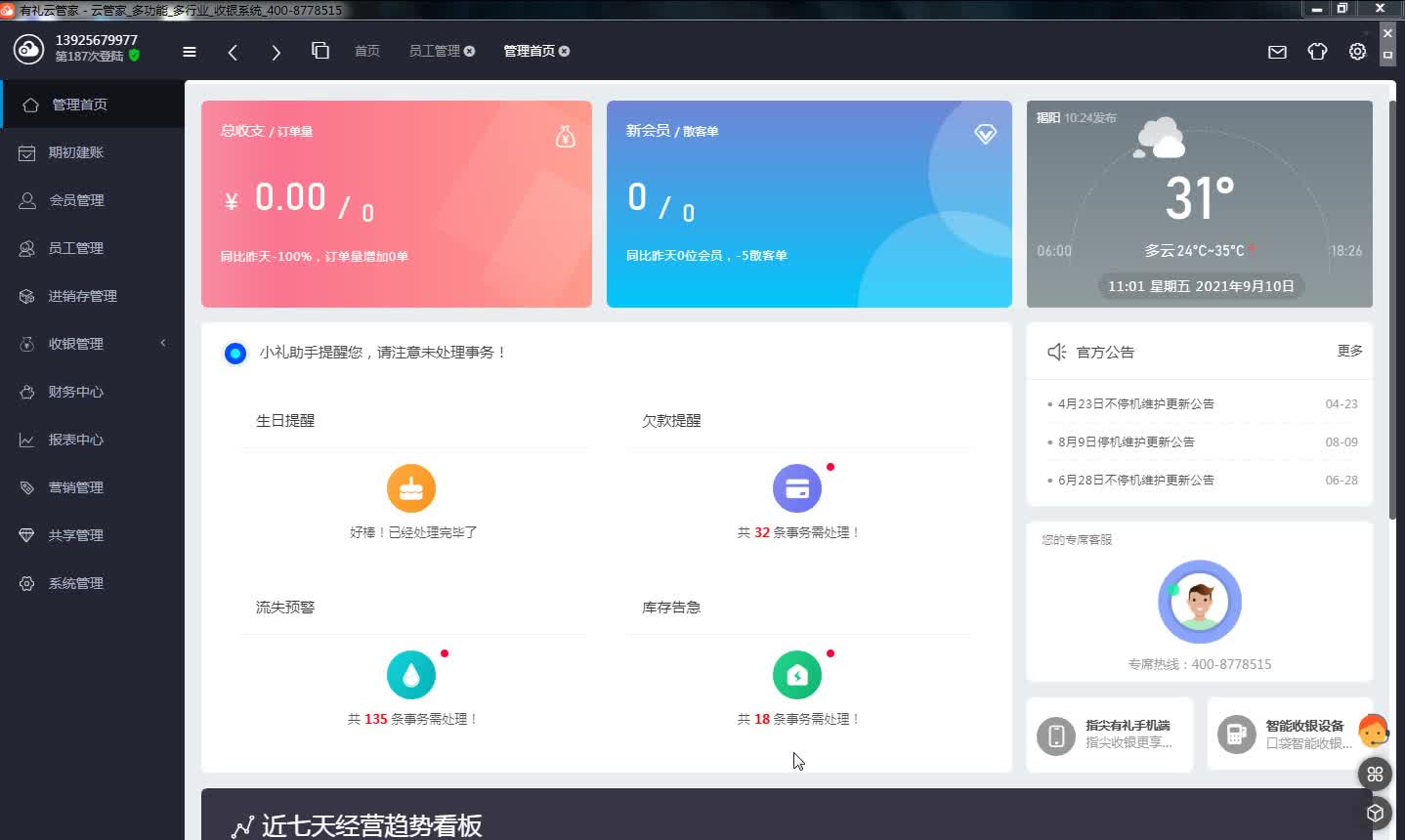This screenshot has height=840, width=1405.
Task: Click the 会员管理 person icon
Action: [27, 200]
